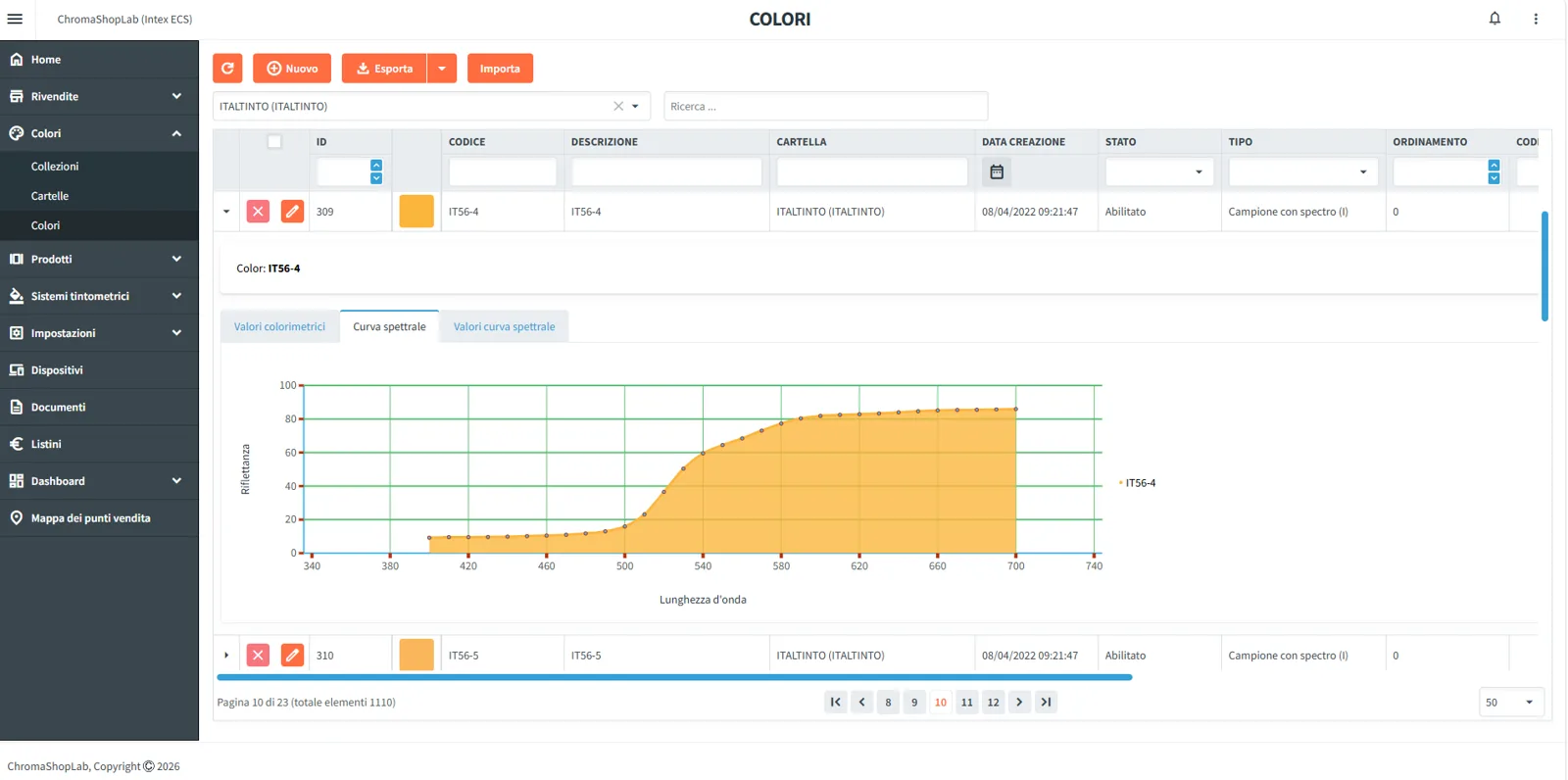Viewport: 1568px width, 780px height.
Task: Switch to Valori colorimetrici tab
Action: [x=279, y=327]
